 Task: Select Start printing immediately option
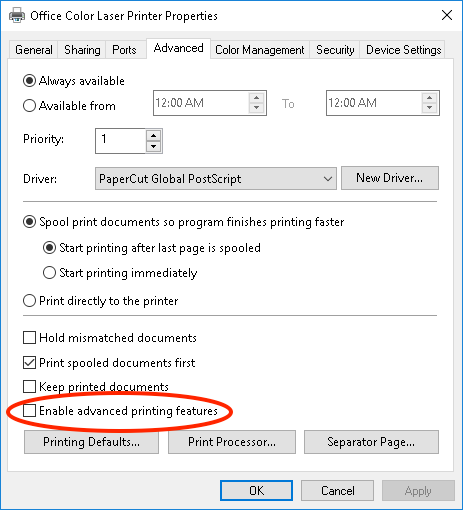pyautogui.click(x=49, y=273)
